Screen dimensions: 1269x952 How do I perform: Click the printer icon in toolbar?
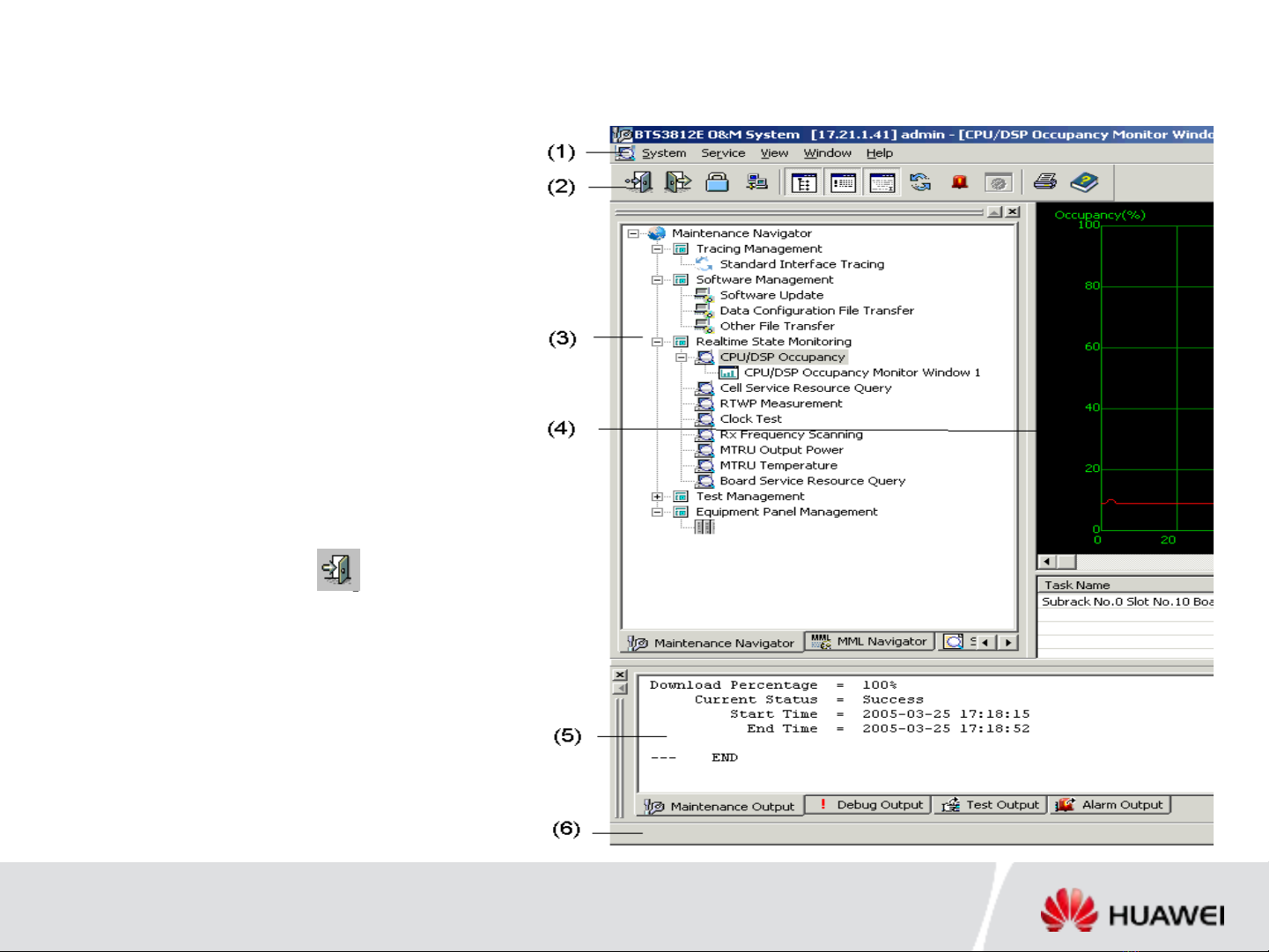[x=1044, y=182]
